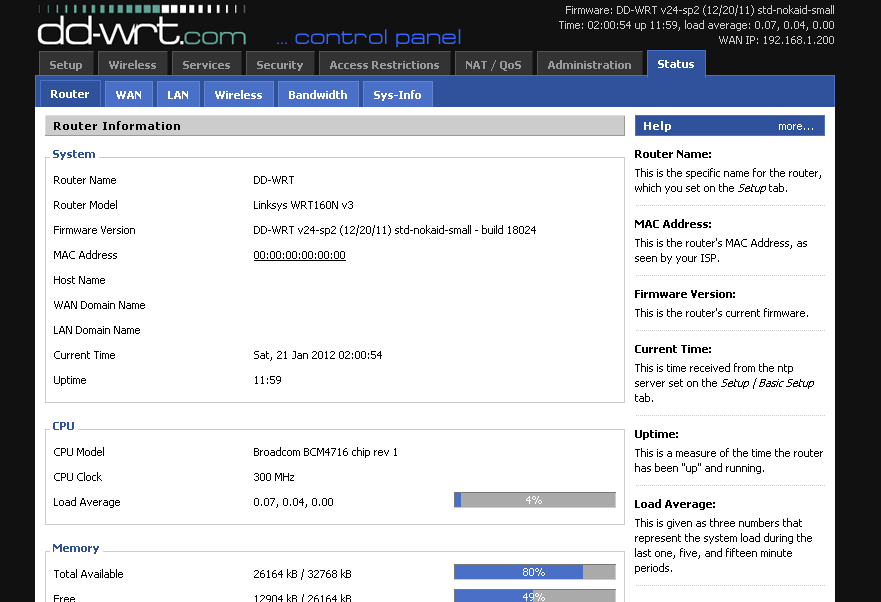
Task: Click the Uptime value 11:59
Action: pos(267,380)
